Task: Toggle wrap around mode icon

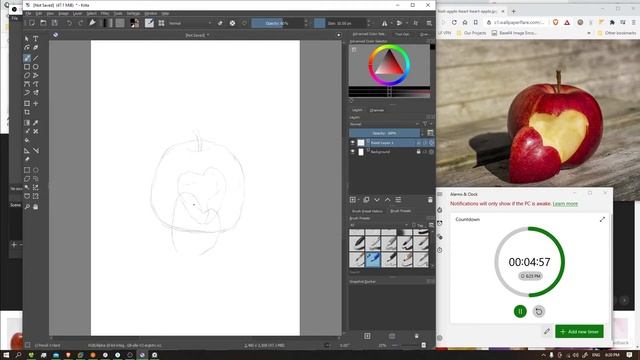Action: tap(416, 23)
